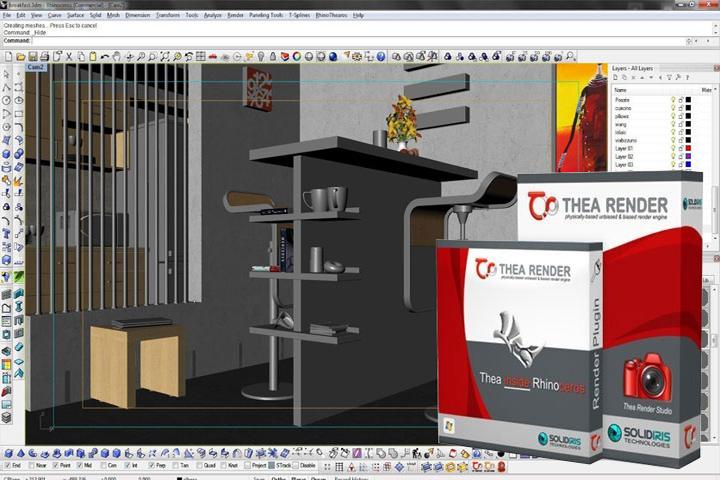Select the Pan hand tool
This screenshot has height=480, width=720.
tap(117, 56)
